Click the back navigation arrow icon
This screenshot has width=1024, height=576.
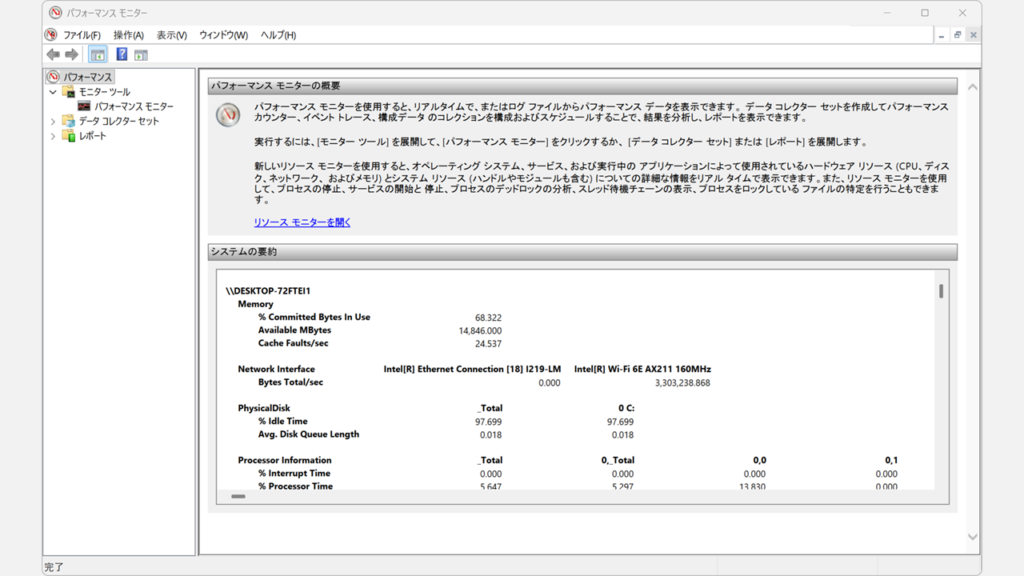point(51,54)
